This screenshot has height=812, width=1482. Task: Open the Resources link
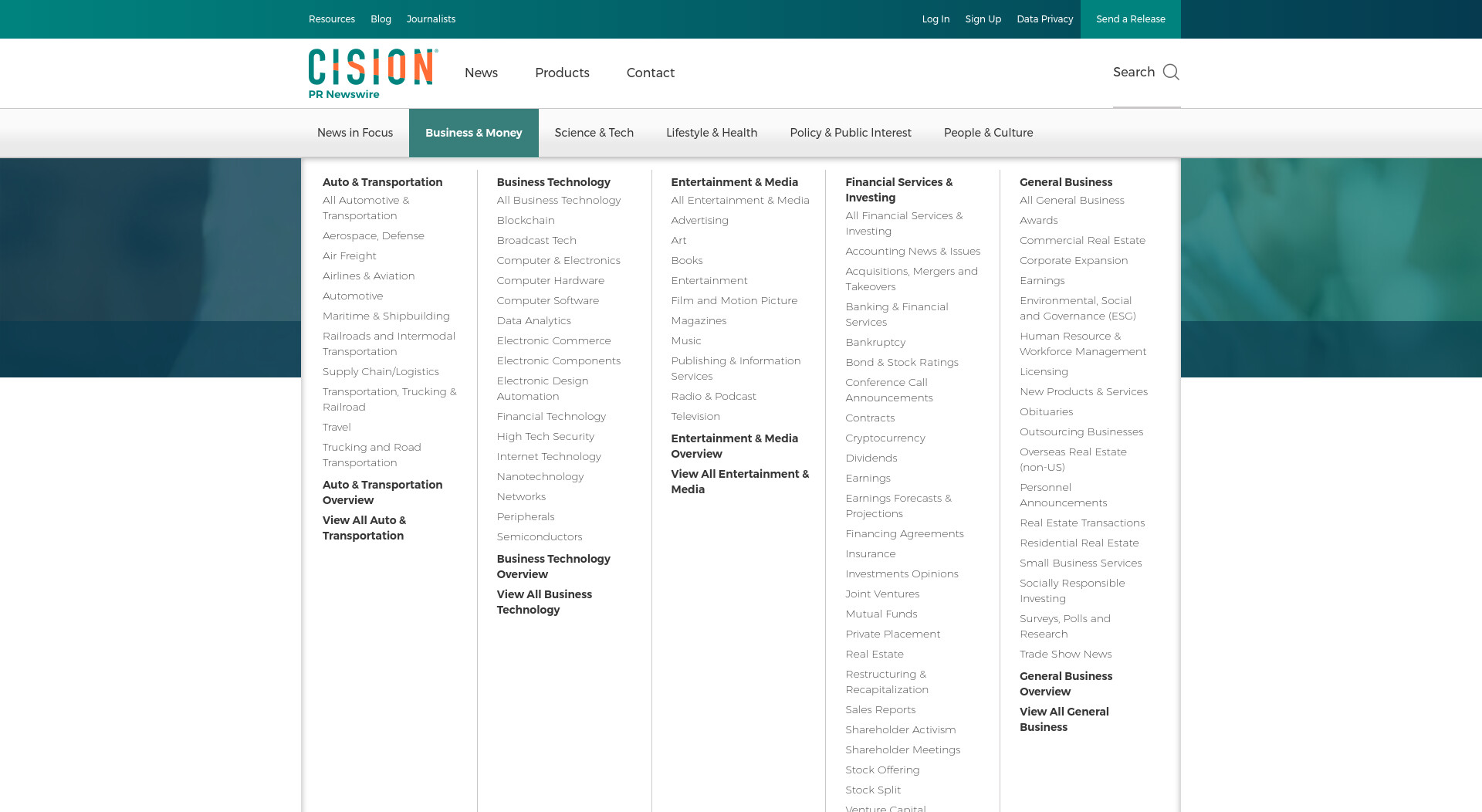click(332, 19)
